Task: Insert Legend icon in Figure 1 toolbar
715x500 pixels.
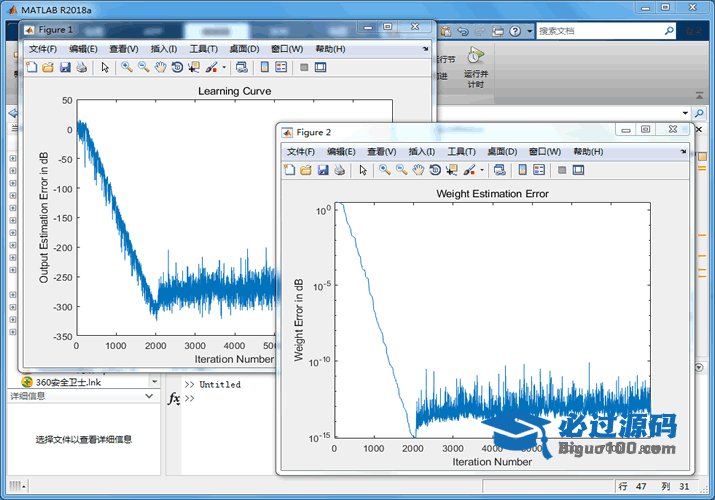Action: (281, 67)
